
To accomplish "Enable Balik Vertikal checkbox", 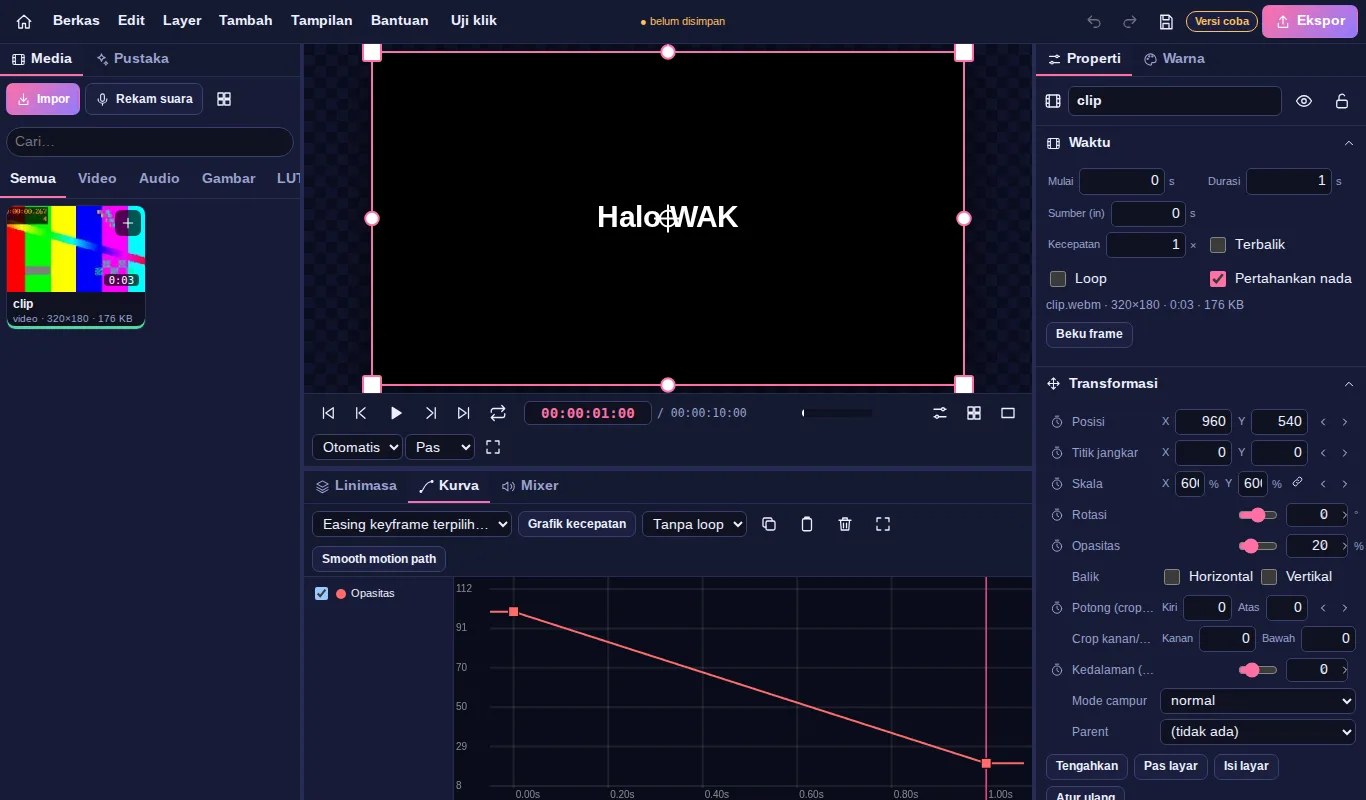I will click(x=1269, y=577).
